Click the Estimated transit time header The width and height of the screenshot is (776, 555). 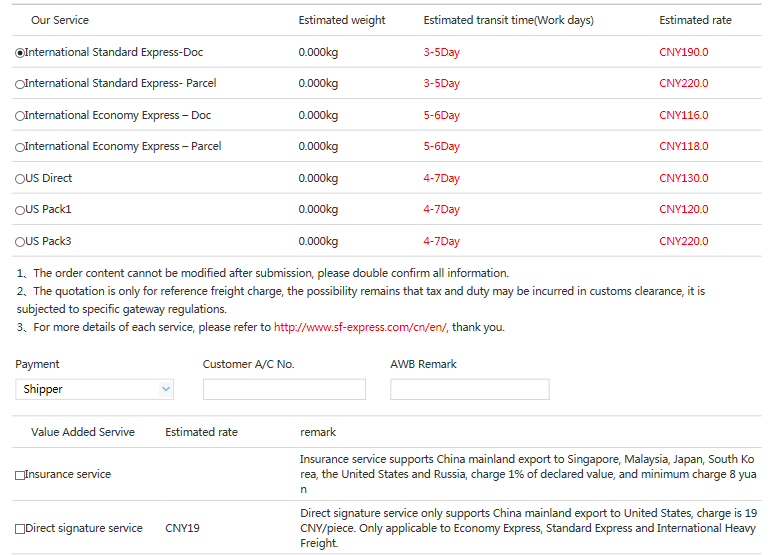pos(508,20)
